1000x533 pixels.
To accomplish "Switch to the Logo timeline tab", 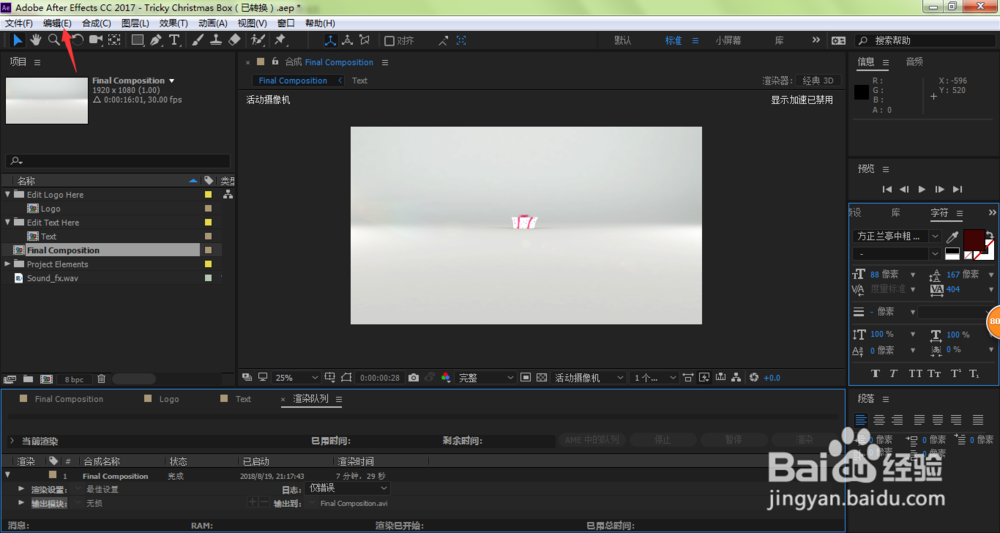I will click(x=168, y=398).
